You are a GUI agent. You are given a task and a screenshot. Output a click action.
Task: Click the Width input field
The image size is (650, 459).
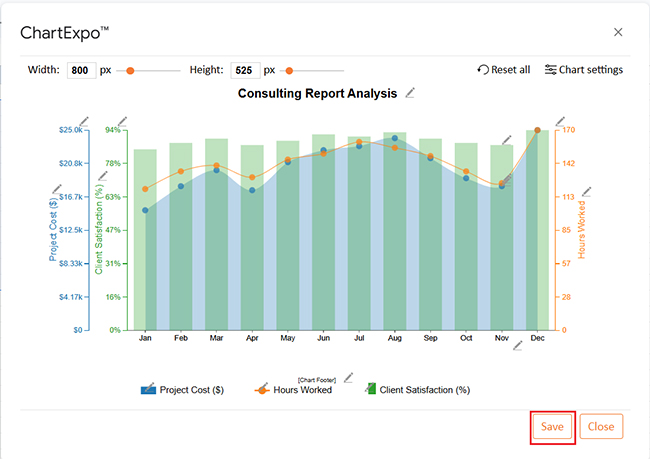pos(81,71)
